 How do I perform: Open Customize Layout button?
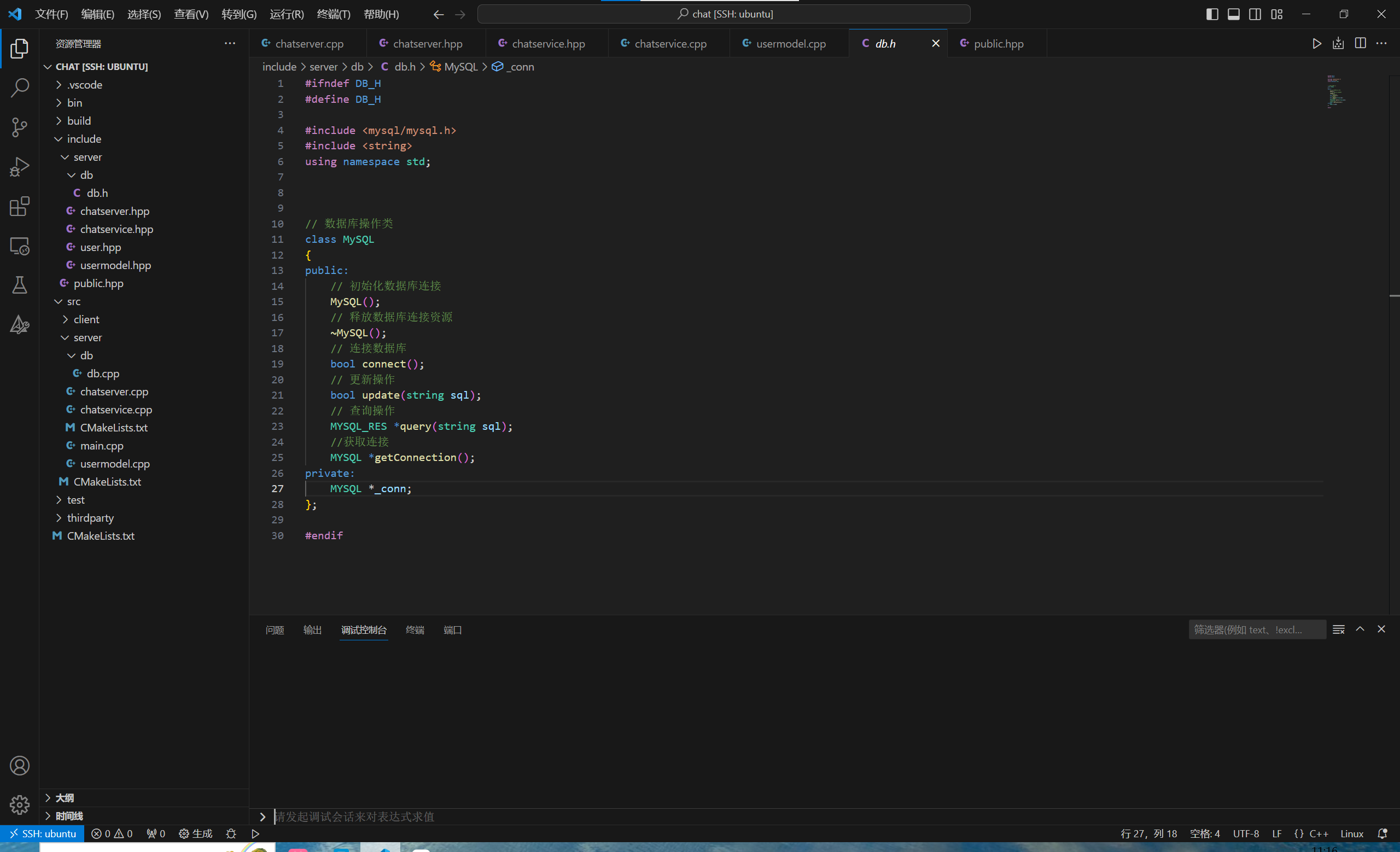(x=1276, y=14)
